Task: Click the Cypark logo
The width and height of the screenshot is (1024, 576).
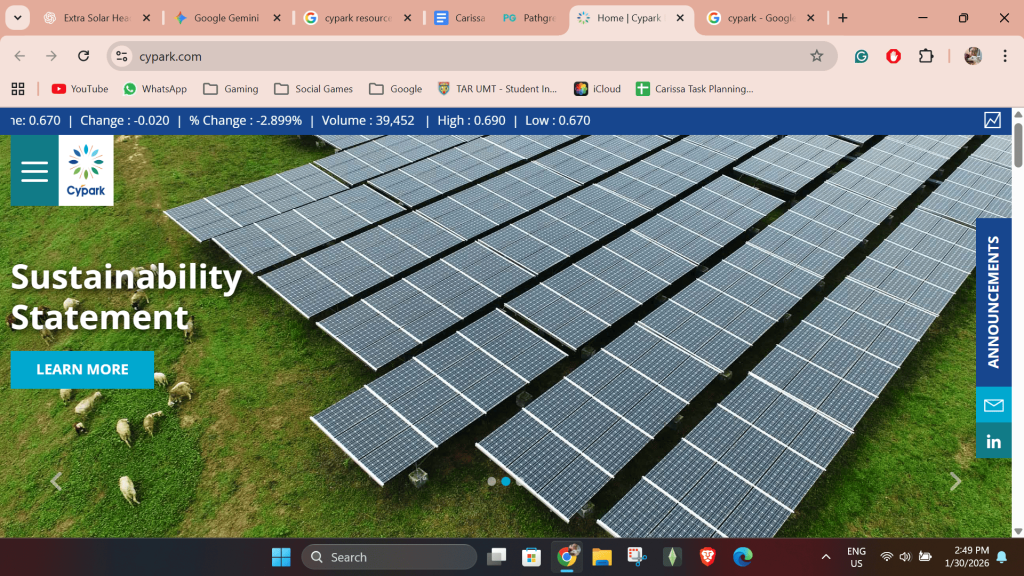Action: [84, 168]
